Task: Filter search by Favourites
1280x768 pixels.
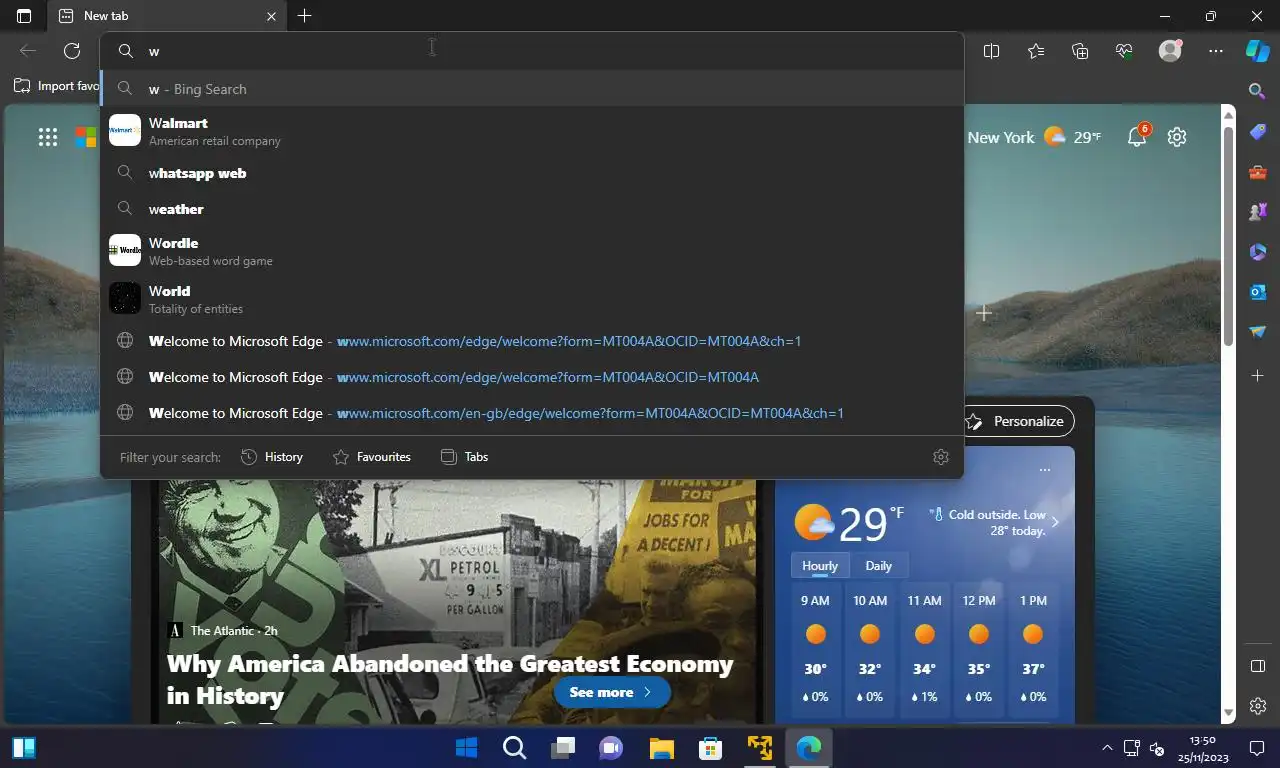Action: click(x=372, y=457)
